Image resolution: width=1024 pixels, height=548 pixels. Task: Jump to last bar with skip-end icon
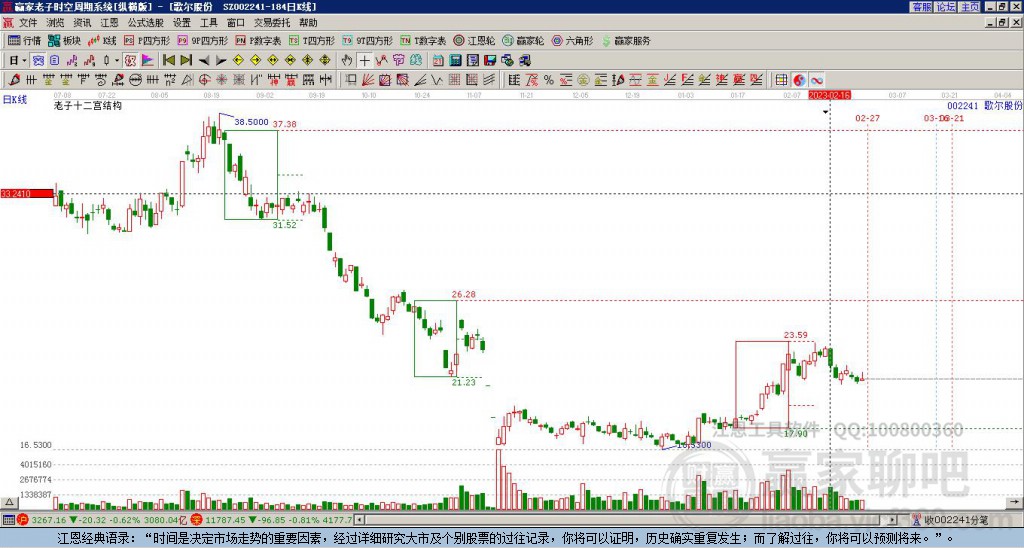[x=186, y=61]
